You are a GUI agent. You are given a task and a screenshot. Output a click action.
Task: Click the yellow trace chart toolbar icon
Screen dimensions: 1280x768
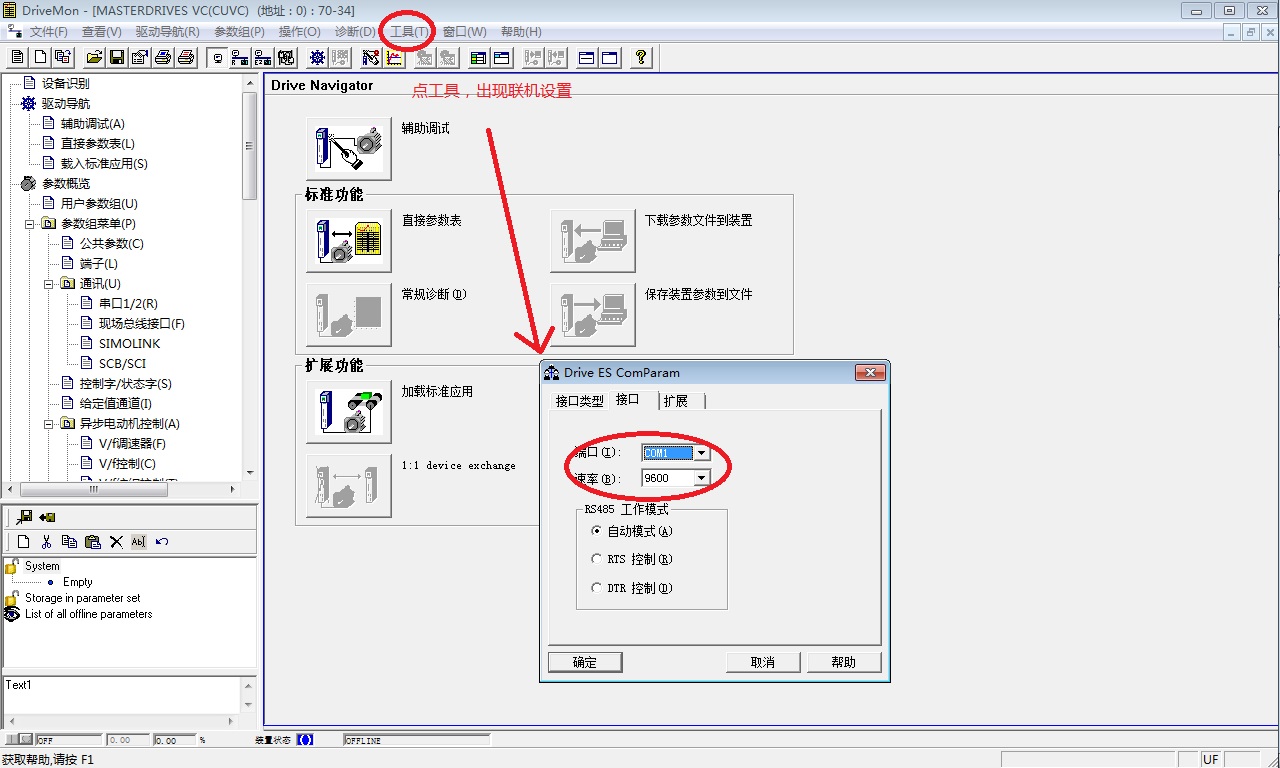(394, 58)
